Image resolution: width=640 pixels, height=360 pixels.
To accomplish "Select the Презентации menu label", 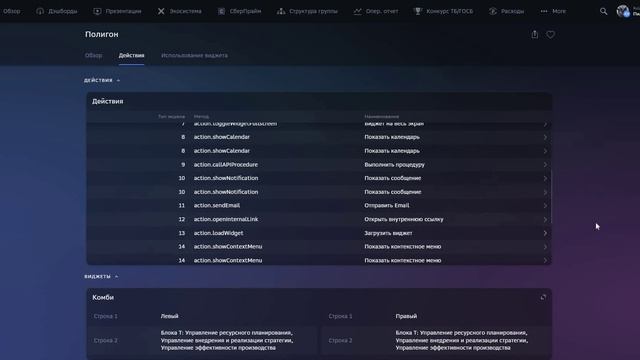I will click(x=123, y=11).
